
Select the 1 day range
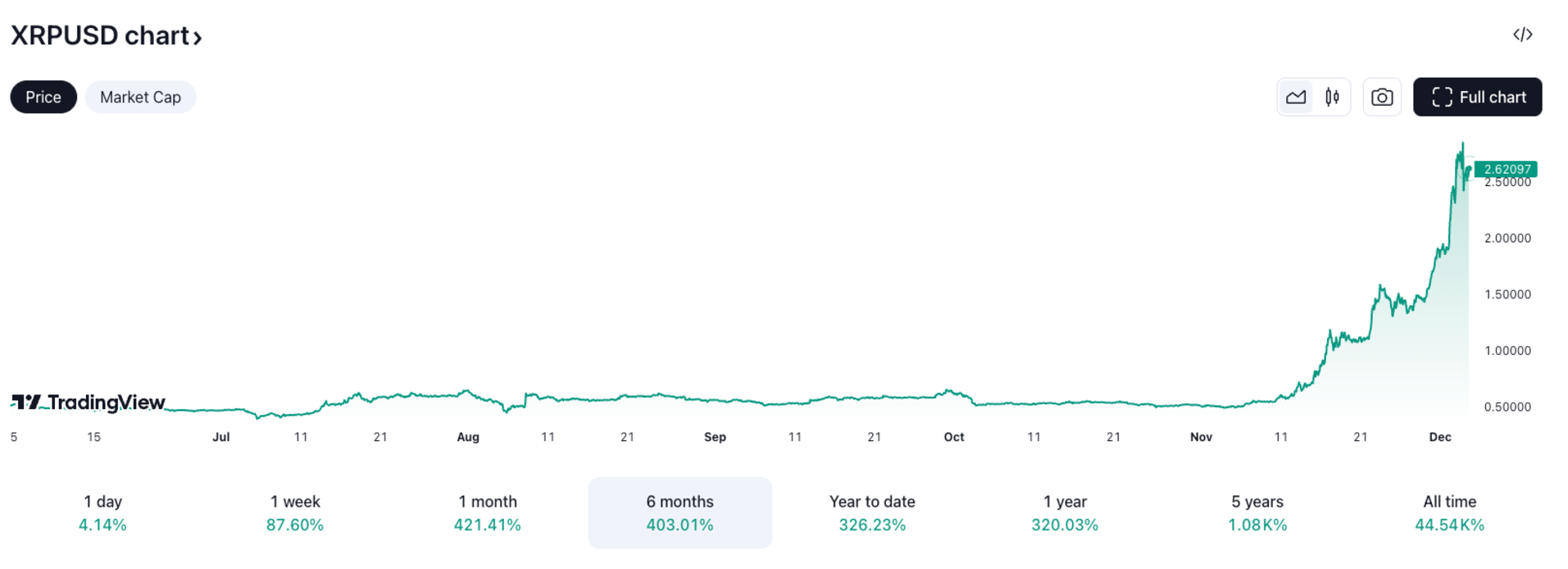click(x=102, y=512)
